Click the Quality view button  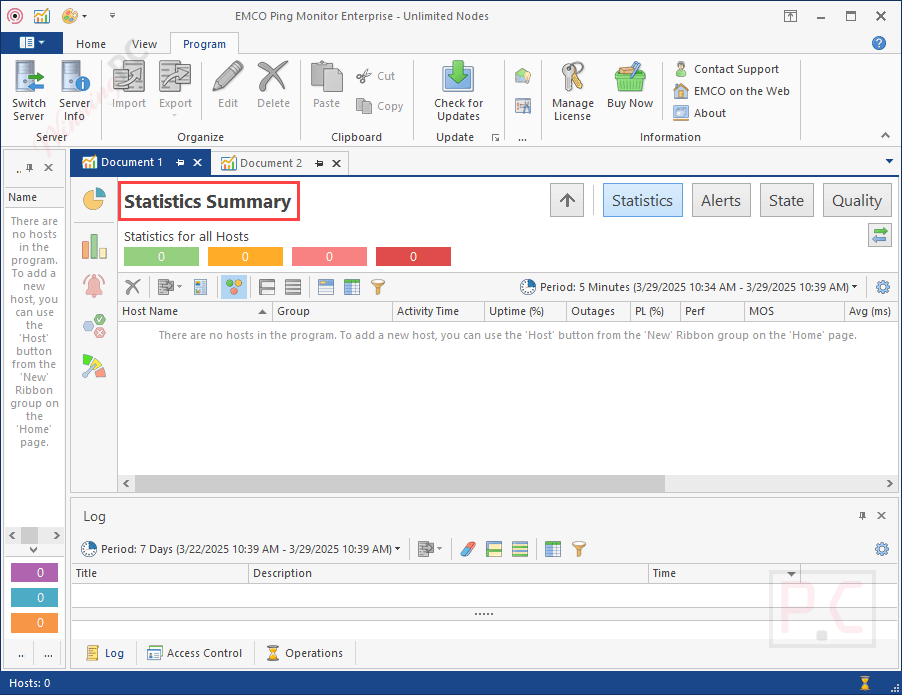(x=857, y=200)
